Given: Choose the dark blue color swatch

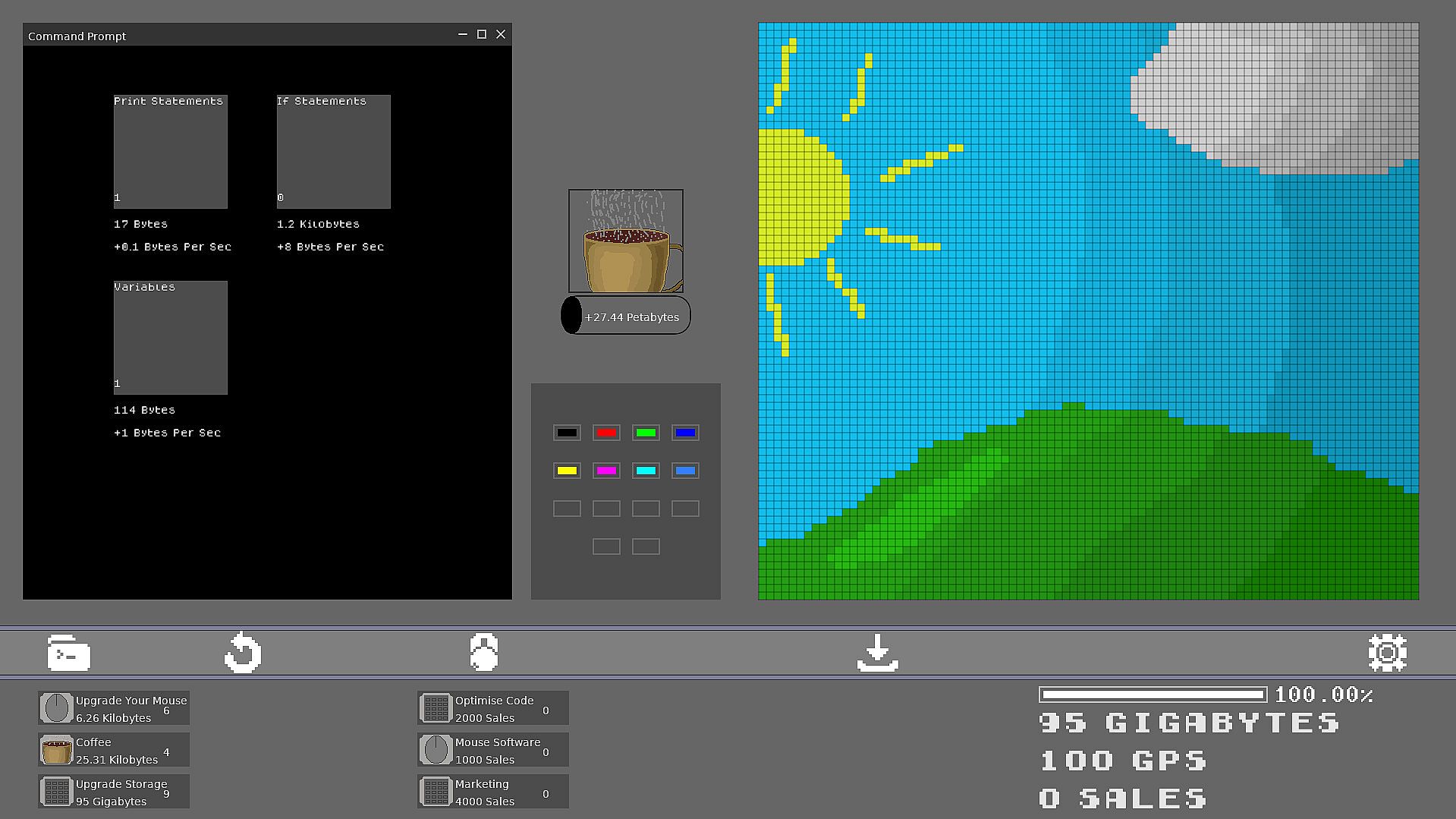Looking at the screenshot, I should [685, 433].
